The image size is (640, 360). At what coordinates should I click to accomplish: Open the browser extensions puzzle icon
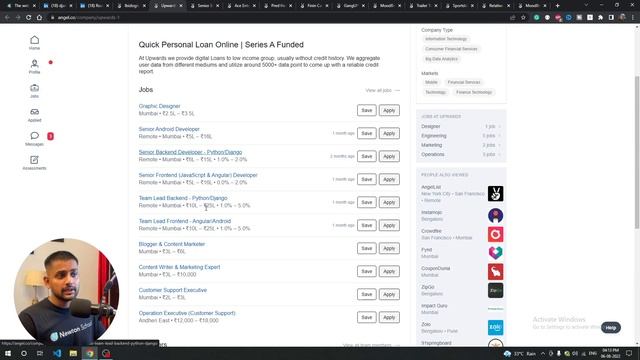click(x=600, y=18)
